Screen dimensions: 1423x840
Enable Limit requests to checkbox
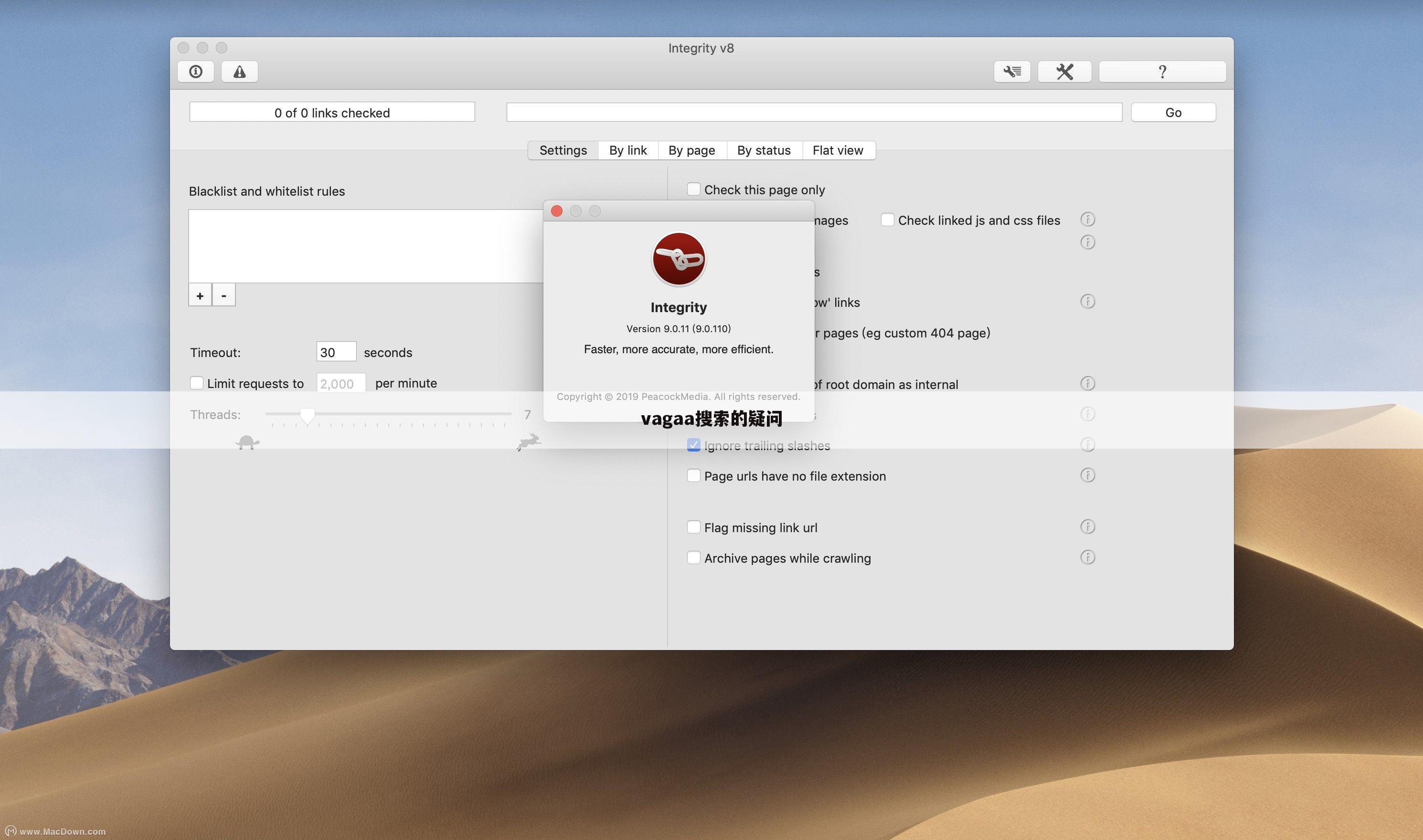pyautogui.click(x=196, y=383)
